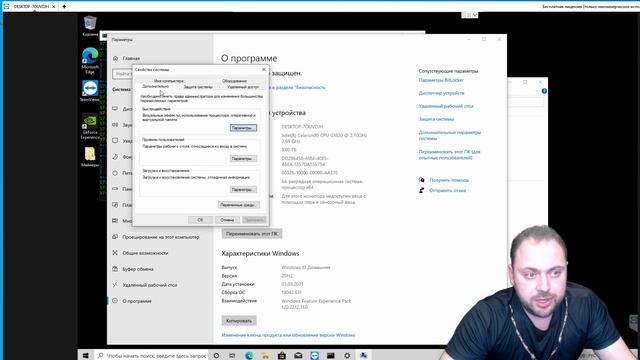The image size is (640, 360).
Task: Switch to Имя компьютера tab
Action: click(169, 81)
